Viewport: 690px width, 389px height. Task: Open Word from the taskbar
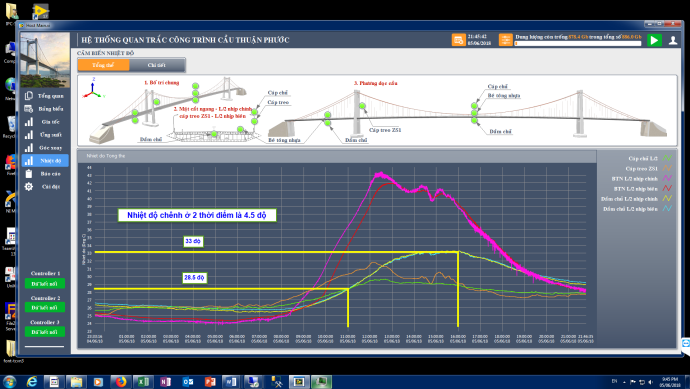231,382
